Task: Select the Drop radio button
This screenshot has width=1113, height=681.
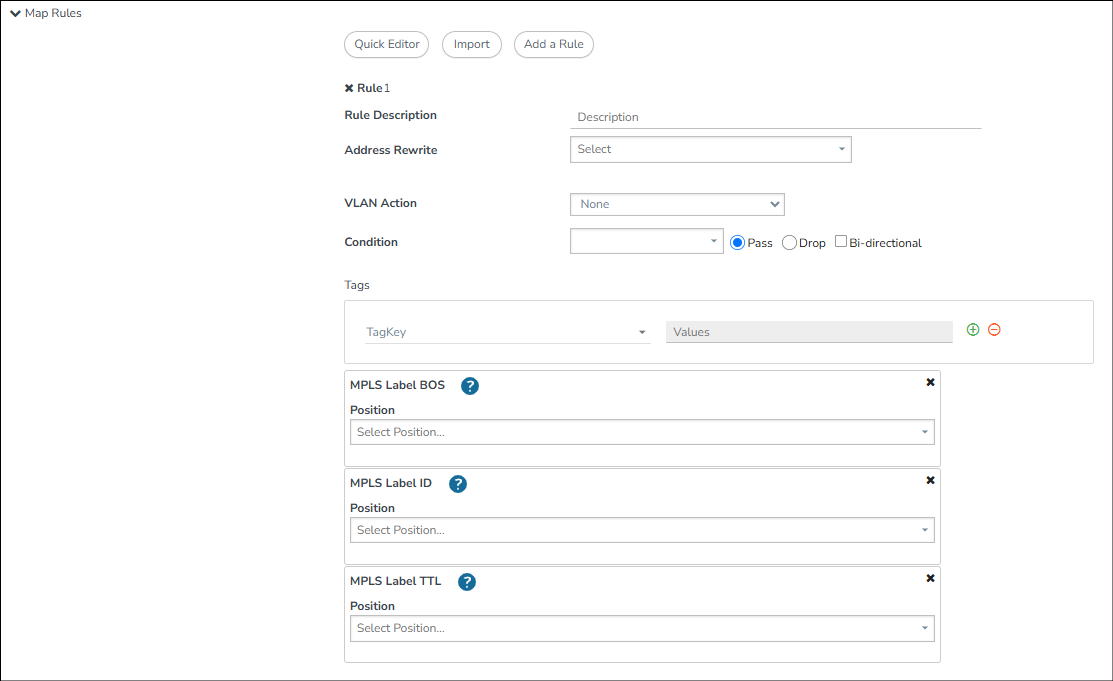Action: (789, 242)
